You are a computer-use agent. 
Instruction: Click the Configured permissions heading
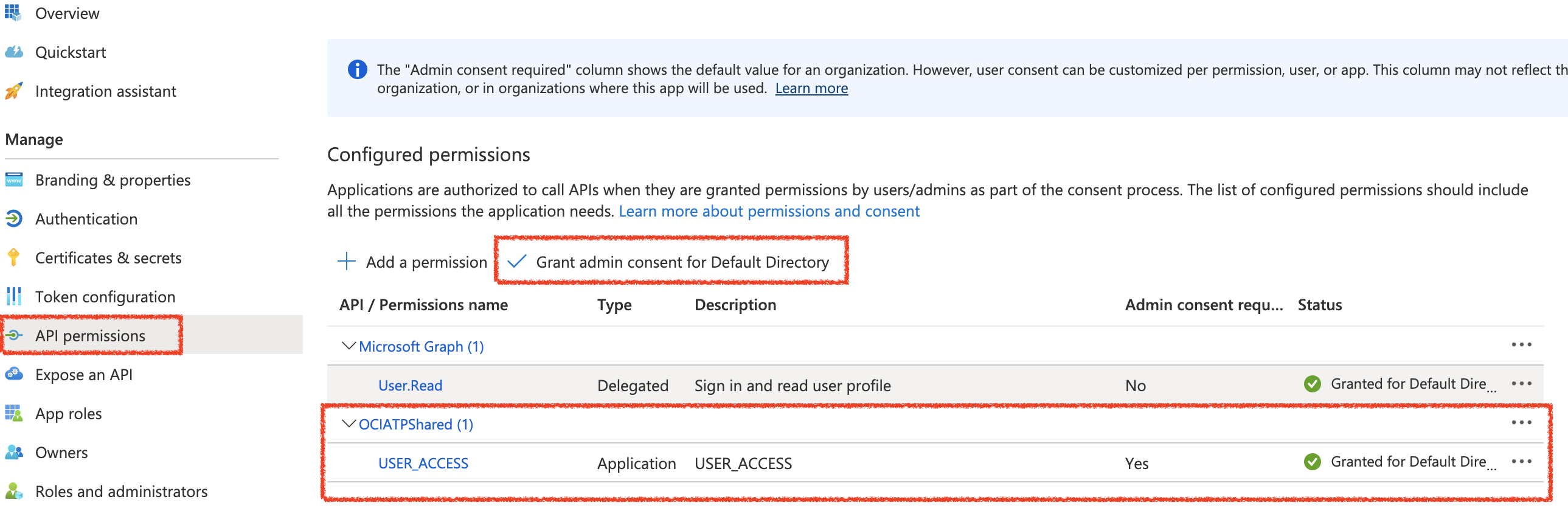429,155
